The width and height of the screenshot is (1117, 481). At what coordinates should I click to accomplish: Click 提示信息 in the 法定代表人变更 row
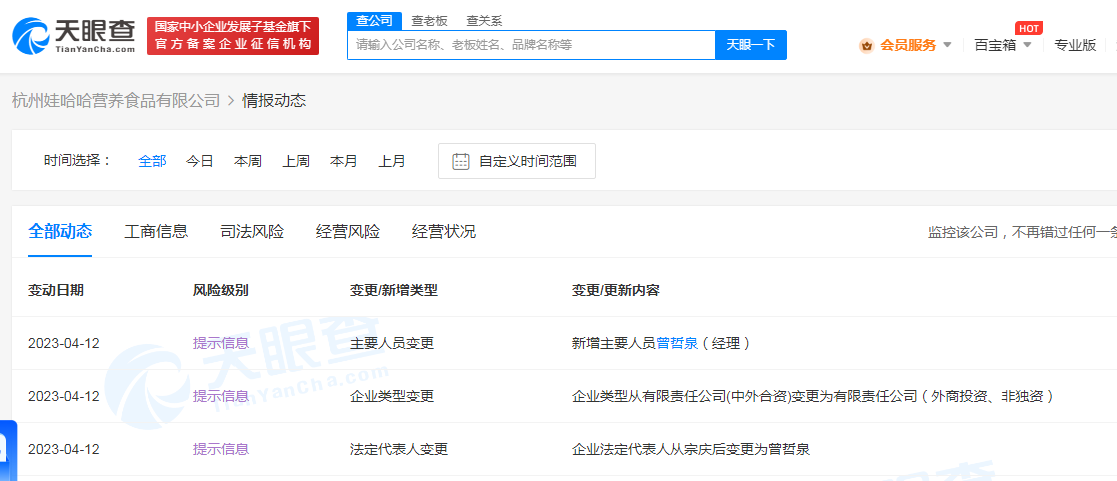(221, 449)
